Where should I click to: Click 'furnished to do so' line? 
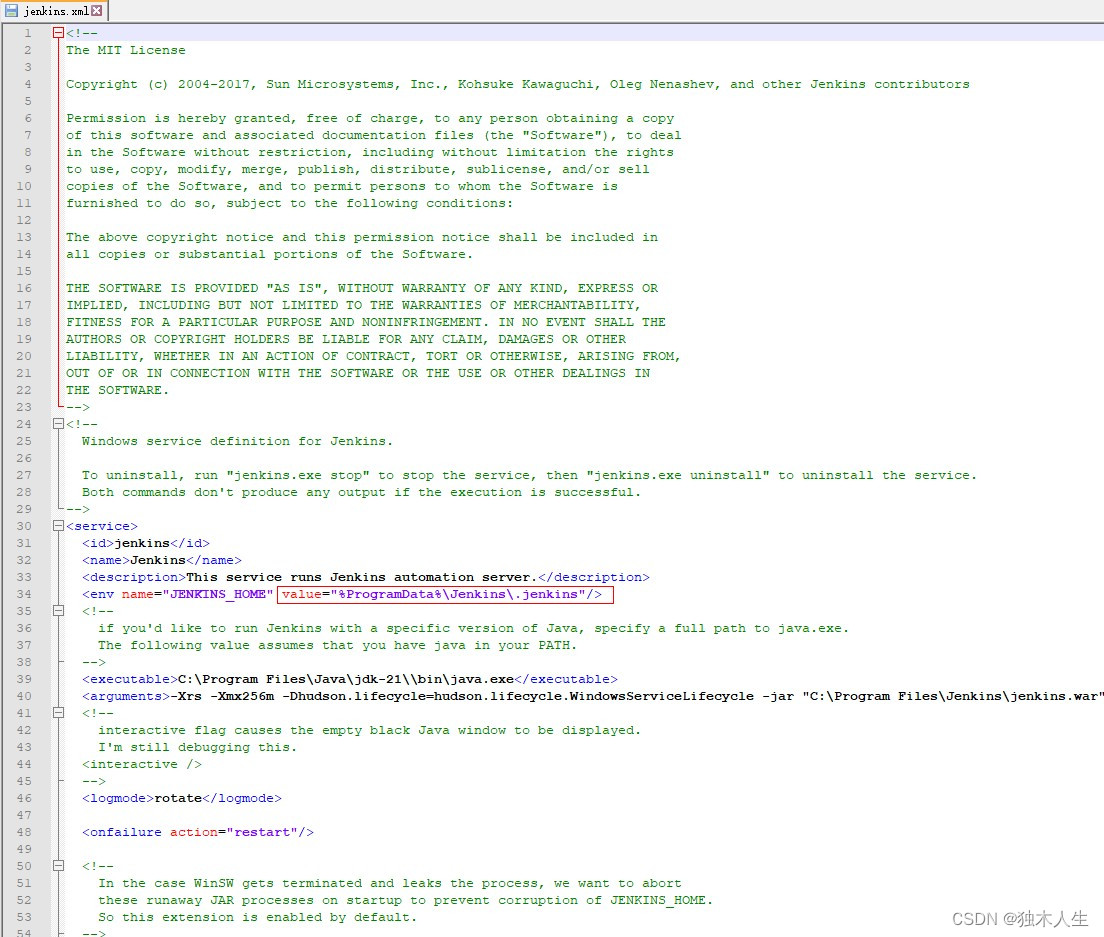[289, 203]
